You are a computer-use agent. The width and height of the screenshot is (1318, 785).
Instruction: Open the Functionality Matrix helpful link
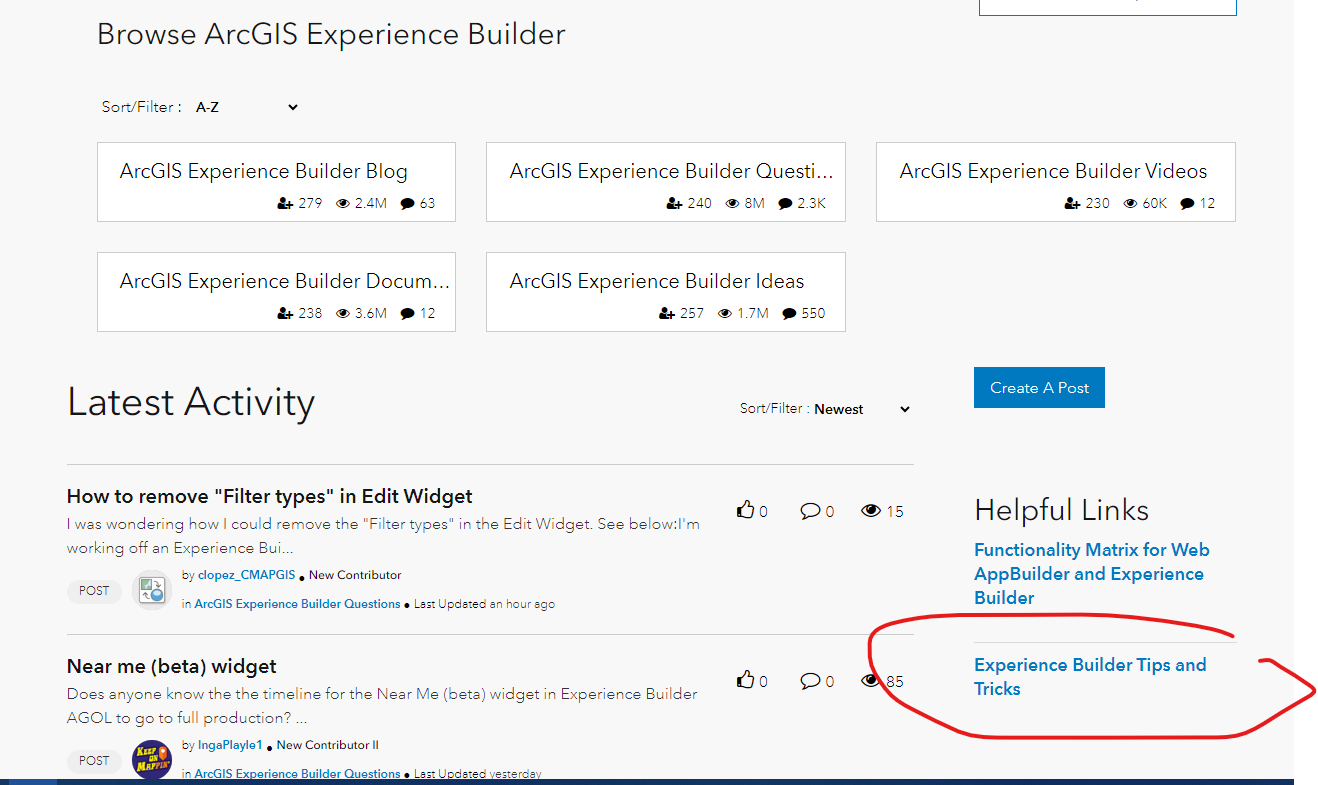coord(1091,572)
